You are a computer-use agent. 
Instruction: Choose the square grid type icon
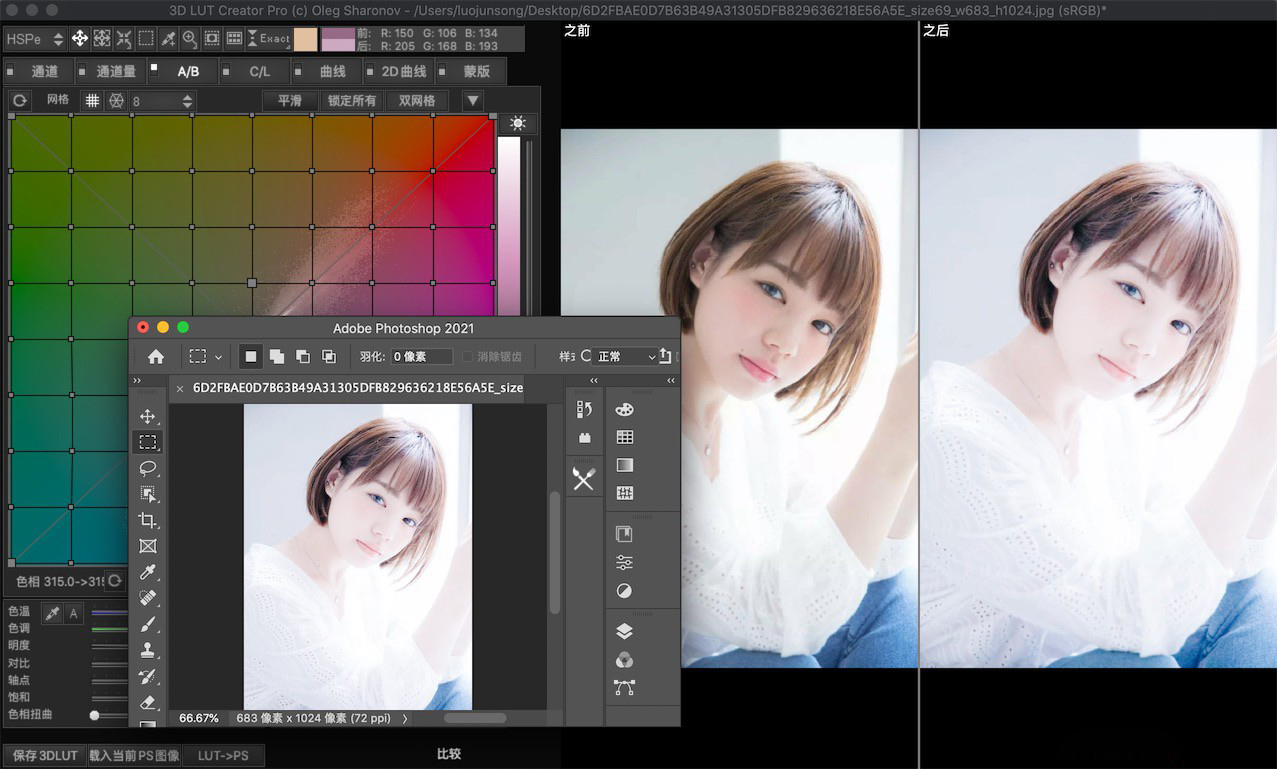pyautogui.click(x=92, y=101)
